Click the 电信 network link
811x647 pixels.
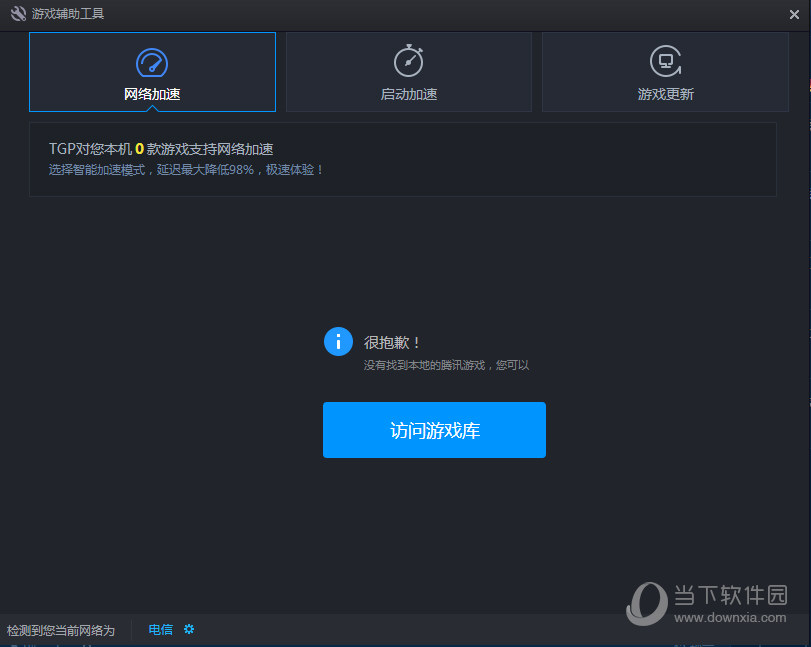coord(160,630)
